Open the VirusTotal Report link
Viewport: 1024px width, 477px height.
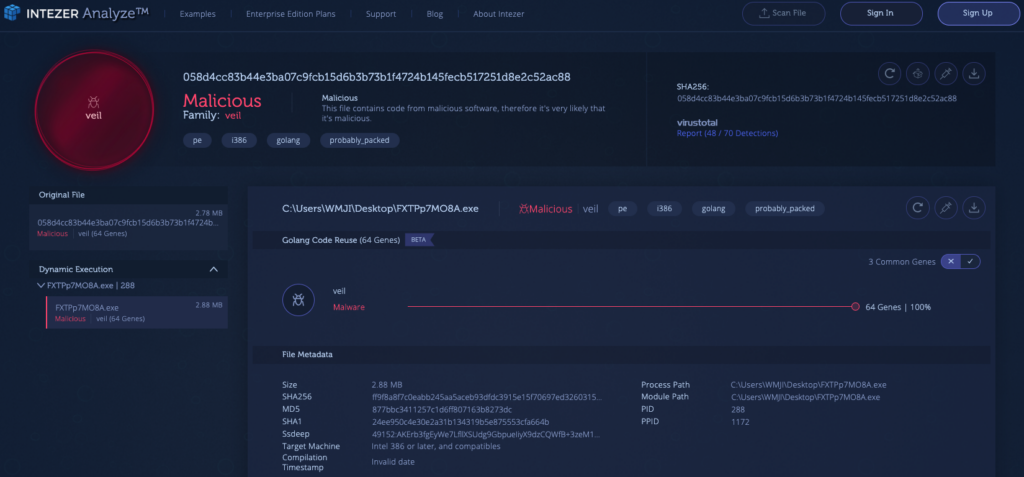coord(727,133)
